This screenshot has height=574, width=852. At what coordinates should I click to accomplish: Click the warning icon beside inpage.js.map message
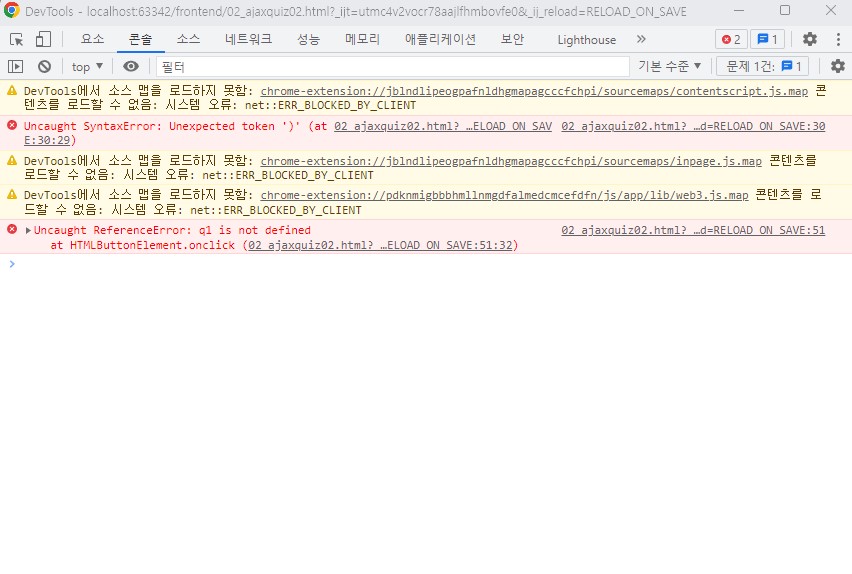point(12,160)
